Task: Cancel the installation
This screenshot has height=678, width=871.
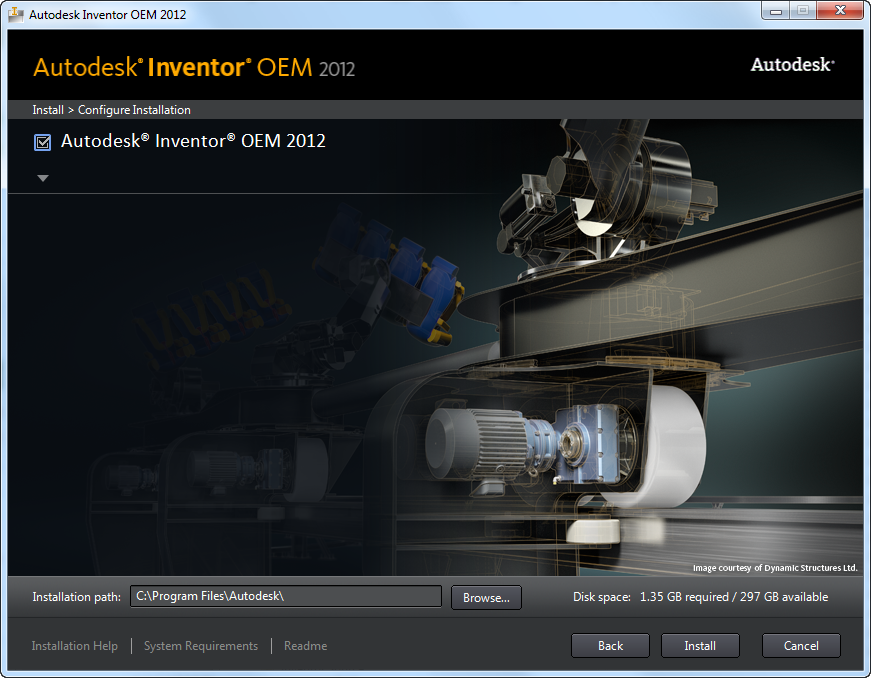Action: point(801,646)
